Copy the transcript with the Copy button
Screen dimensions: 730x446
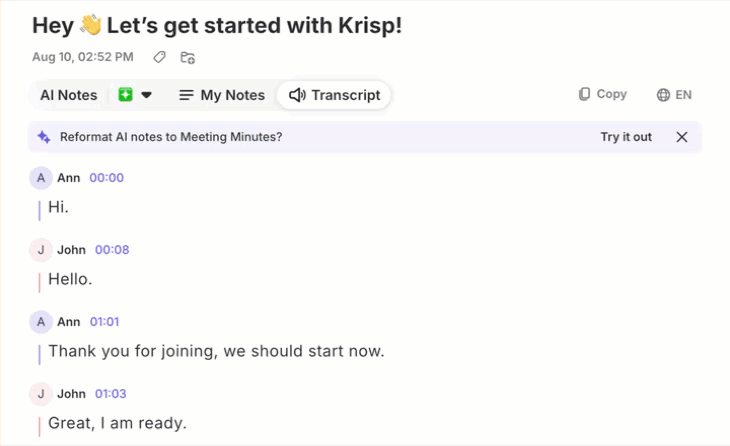(602, 94)
